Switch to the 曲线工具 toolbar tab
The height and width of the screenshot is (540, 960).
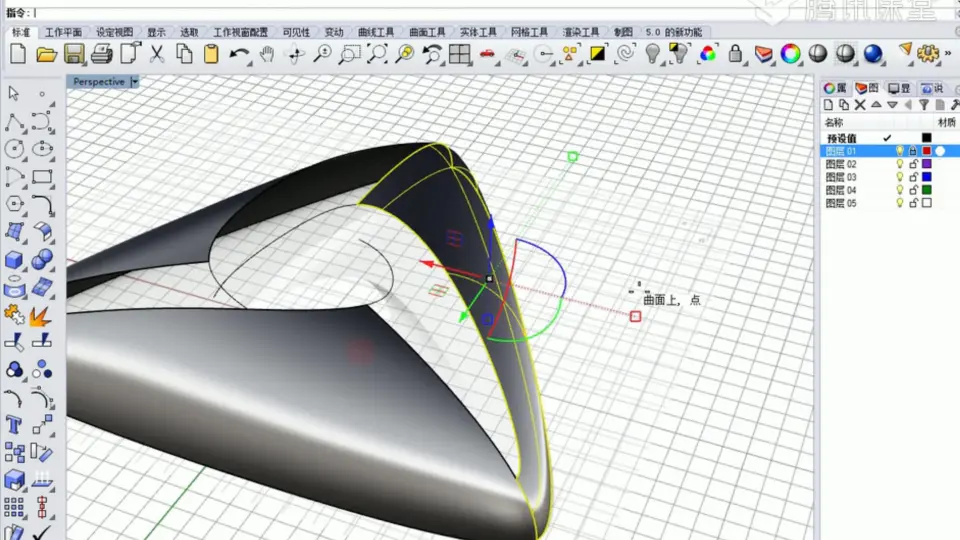376,32
